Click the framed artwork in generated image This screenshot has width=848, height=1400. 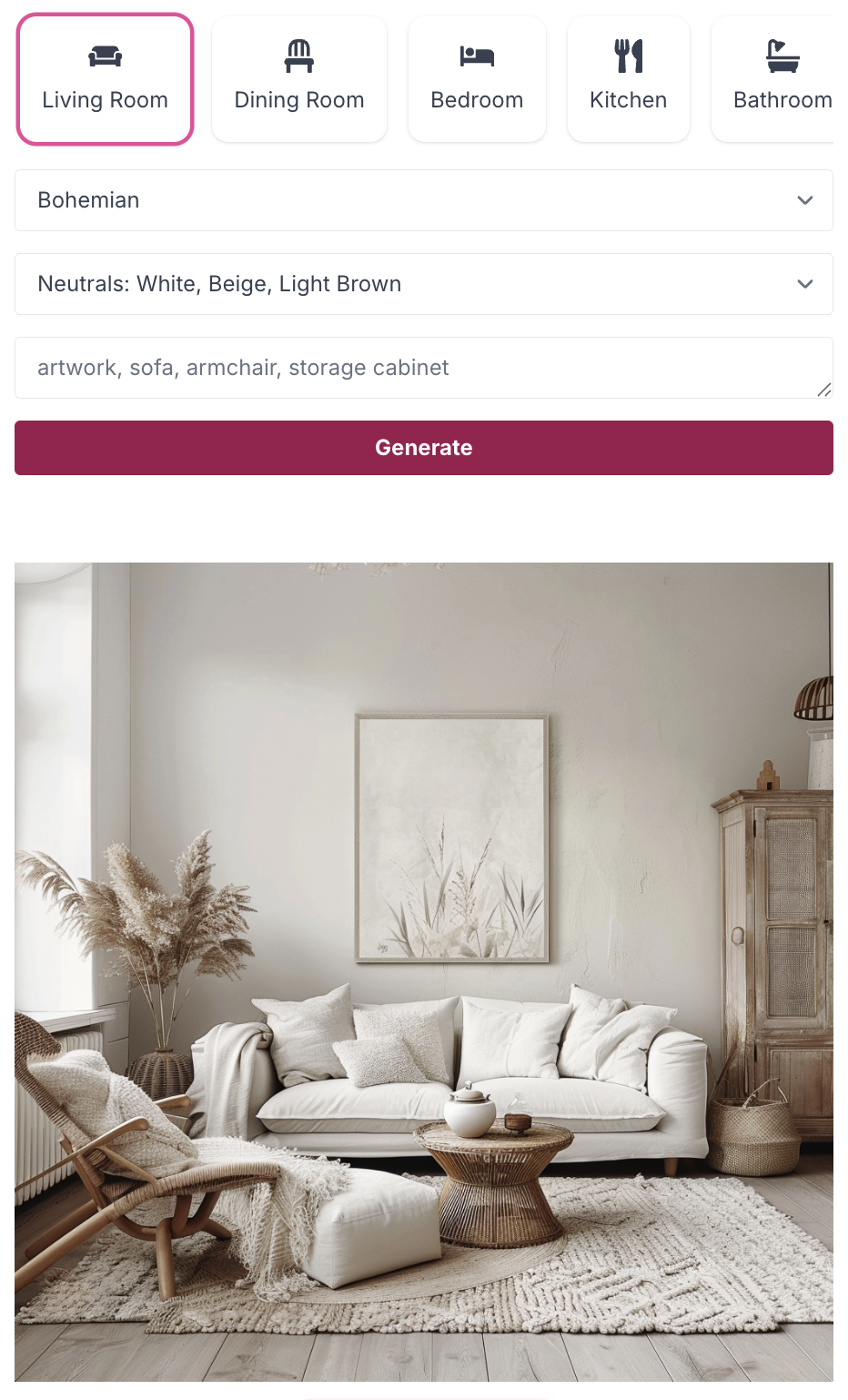452,838
